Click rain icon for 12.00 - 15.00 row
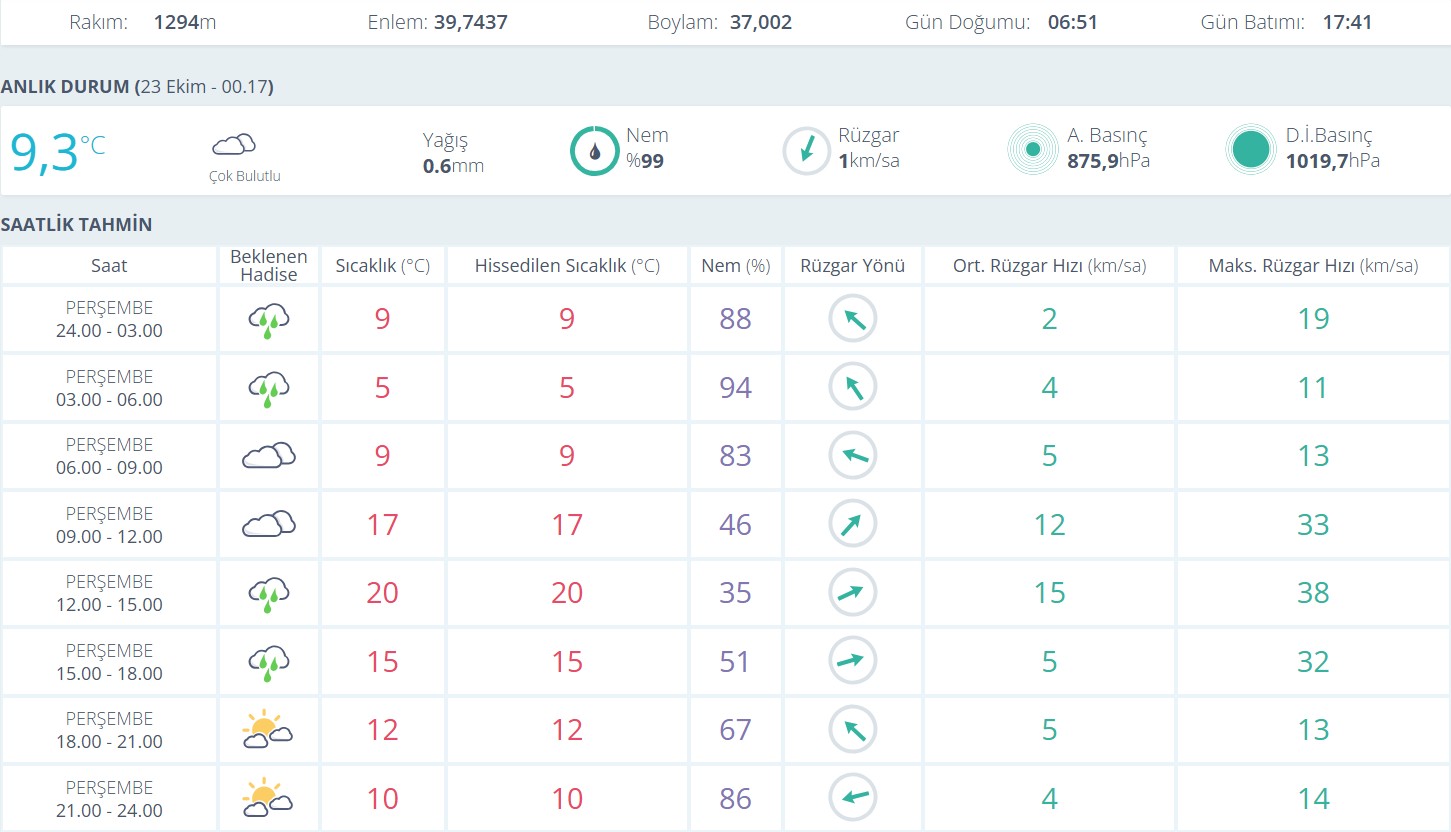 (x=268, y=595)
